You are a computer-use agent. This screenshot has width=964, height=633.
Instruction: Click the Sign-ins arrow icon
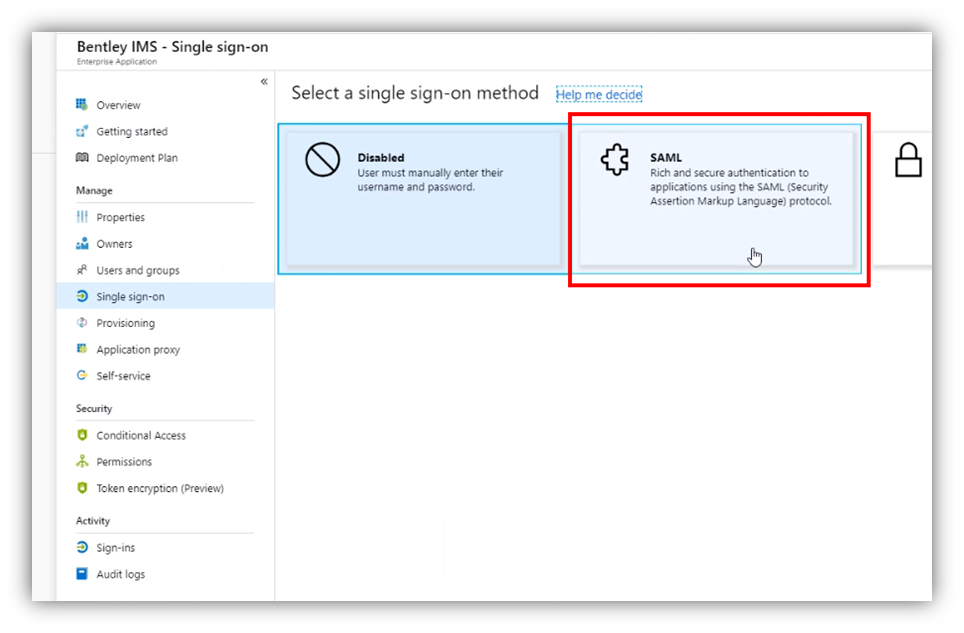point(82,547)
